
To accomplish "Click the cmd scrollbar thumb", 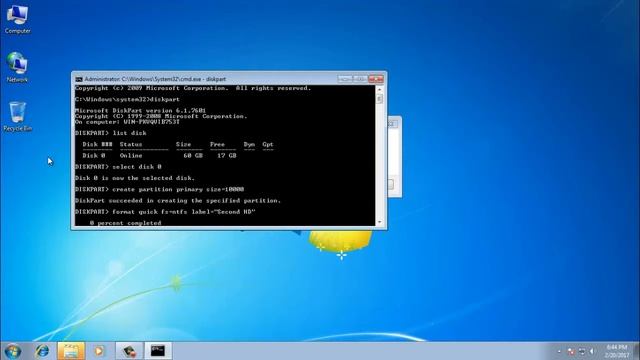I will (380, 99).
